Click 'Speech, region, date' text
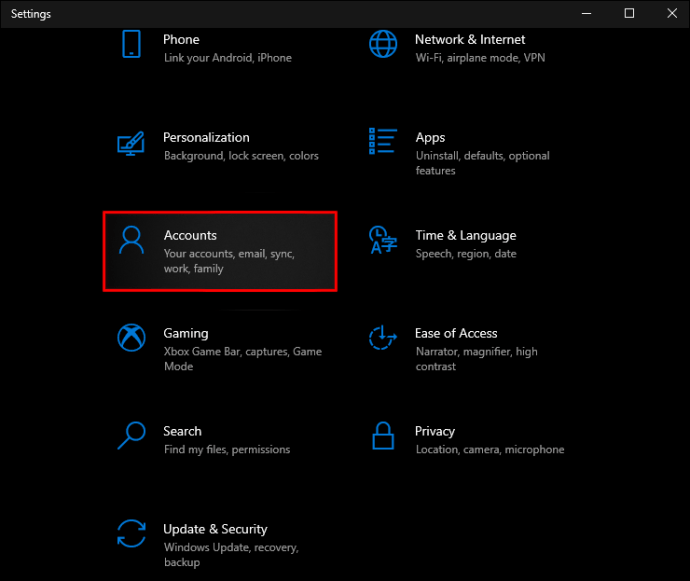The image size is (690, 581). 466,254
